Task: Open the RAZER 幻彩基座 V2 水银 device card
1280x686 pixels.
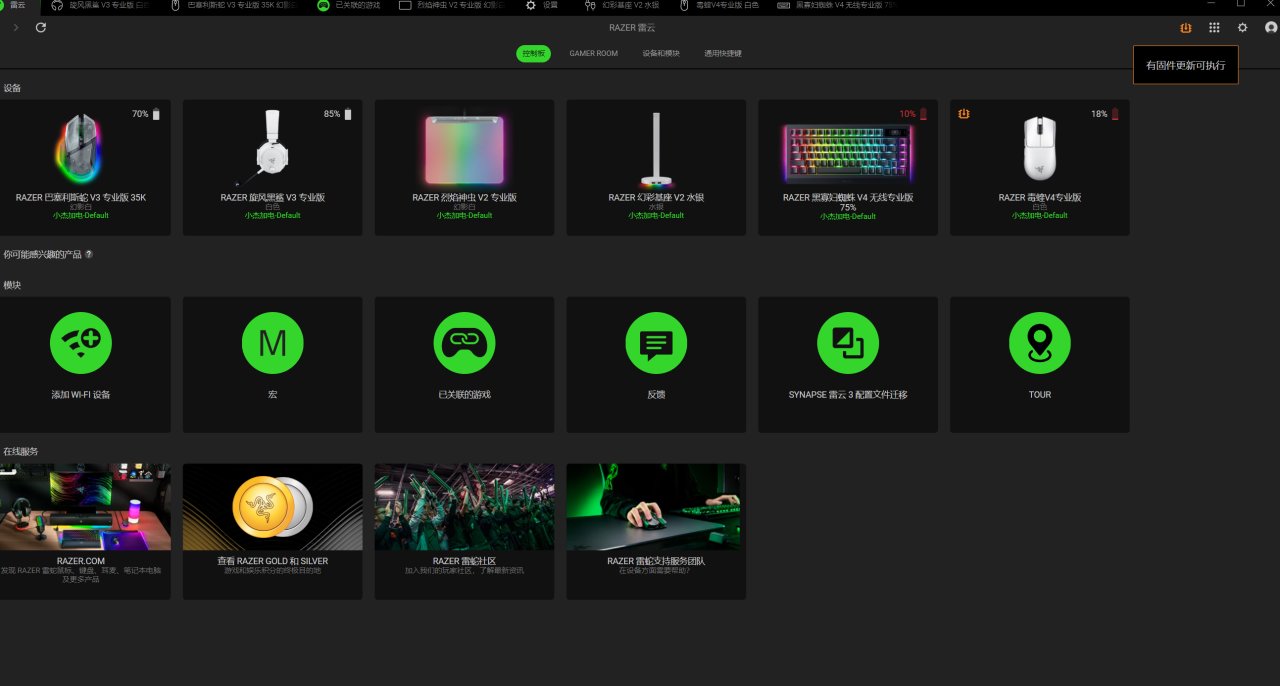Action: 656,167
